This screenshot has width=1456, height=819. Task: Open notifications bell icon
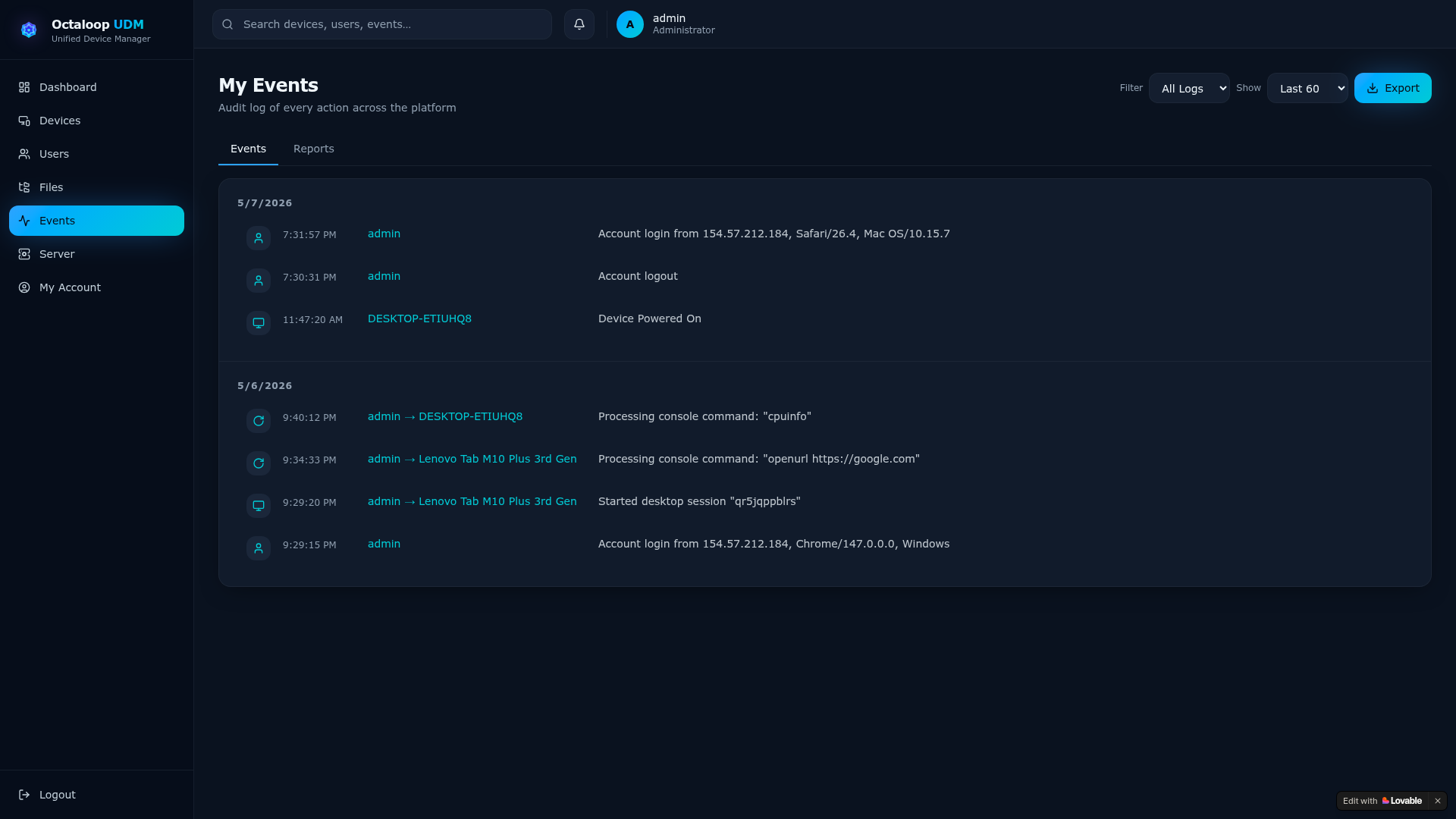click(x=579, y=24)
